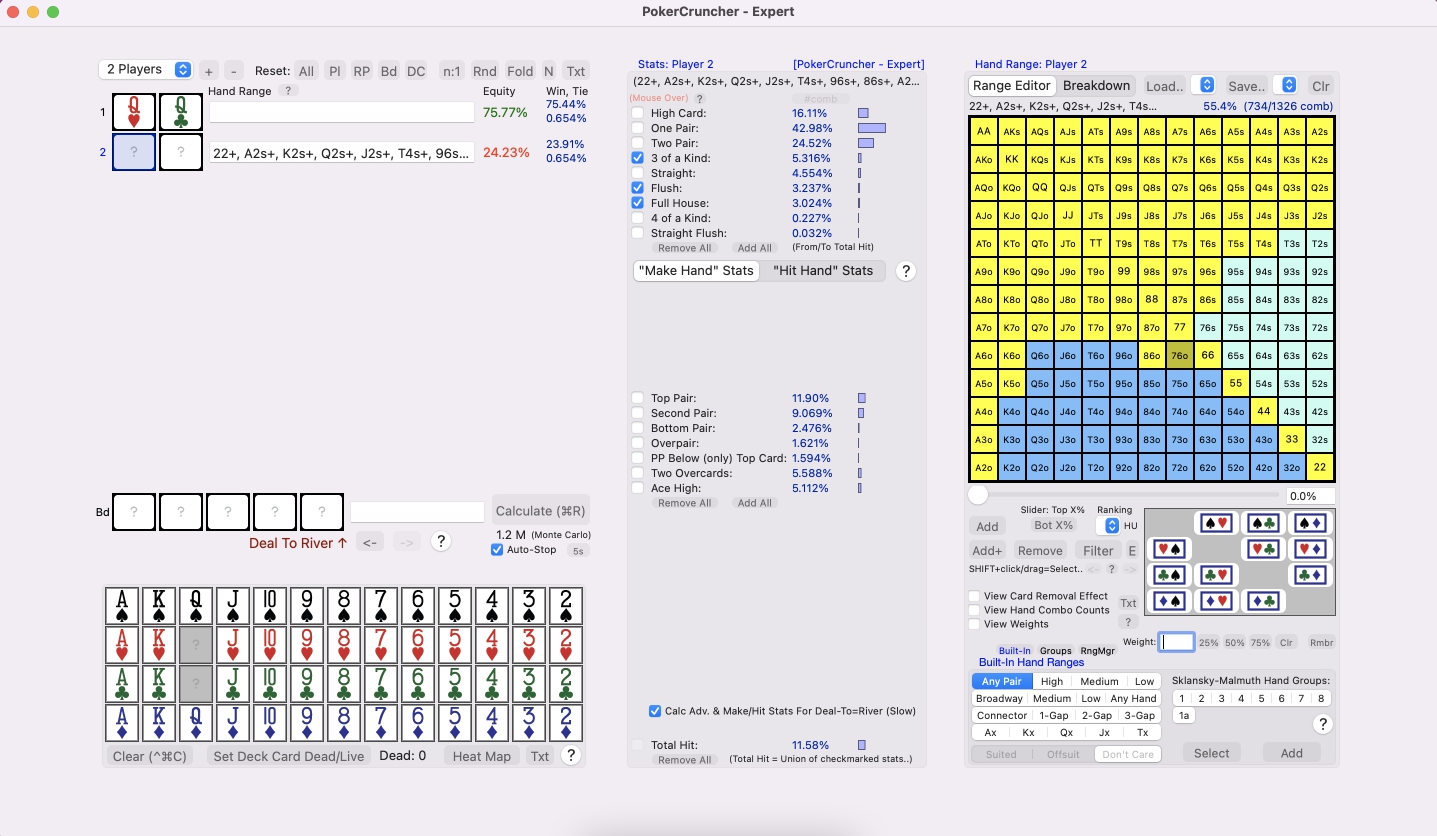
Task: Click the Weight input field
Action: click(x=1177, y=642)
